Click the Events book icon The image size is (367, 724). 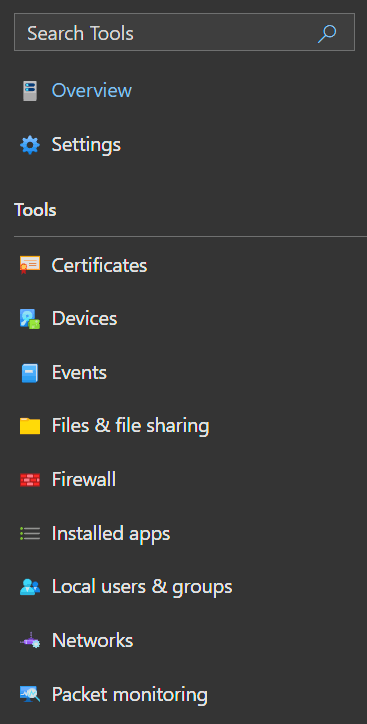tap(30, 373)
